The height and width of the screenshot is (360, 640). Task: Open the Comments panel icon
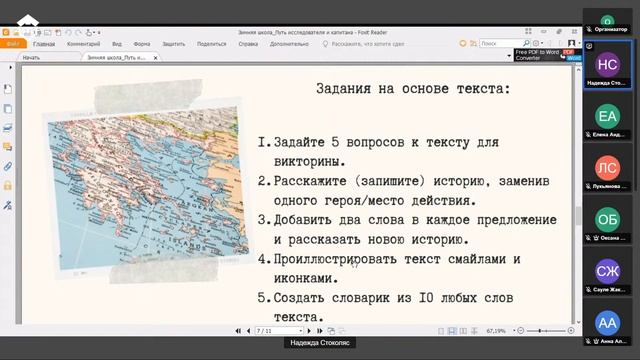point(8,147)
